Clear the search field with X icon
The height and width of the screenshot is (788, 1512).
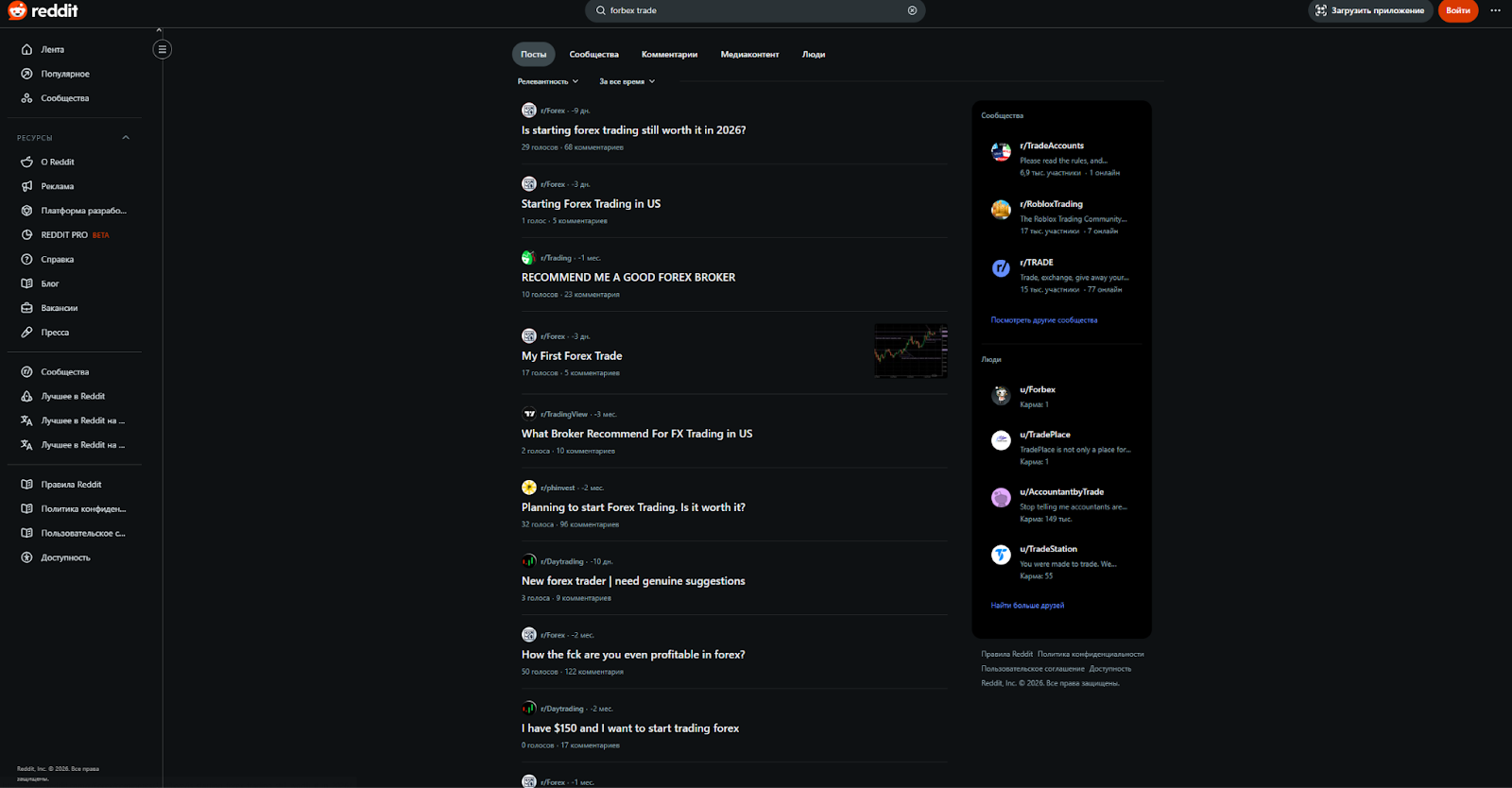coord(912,10)
